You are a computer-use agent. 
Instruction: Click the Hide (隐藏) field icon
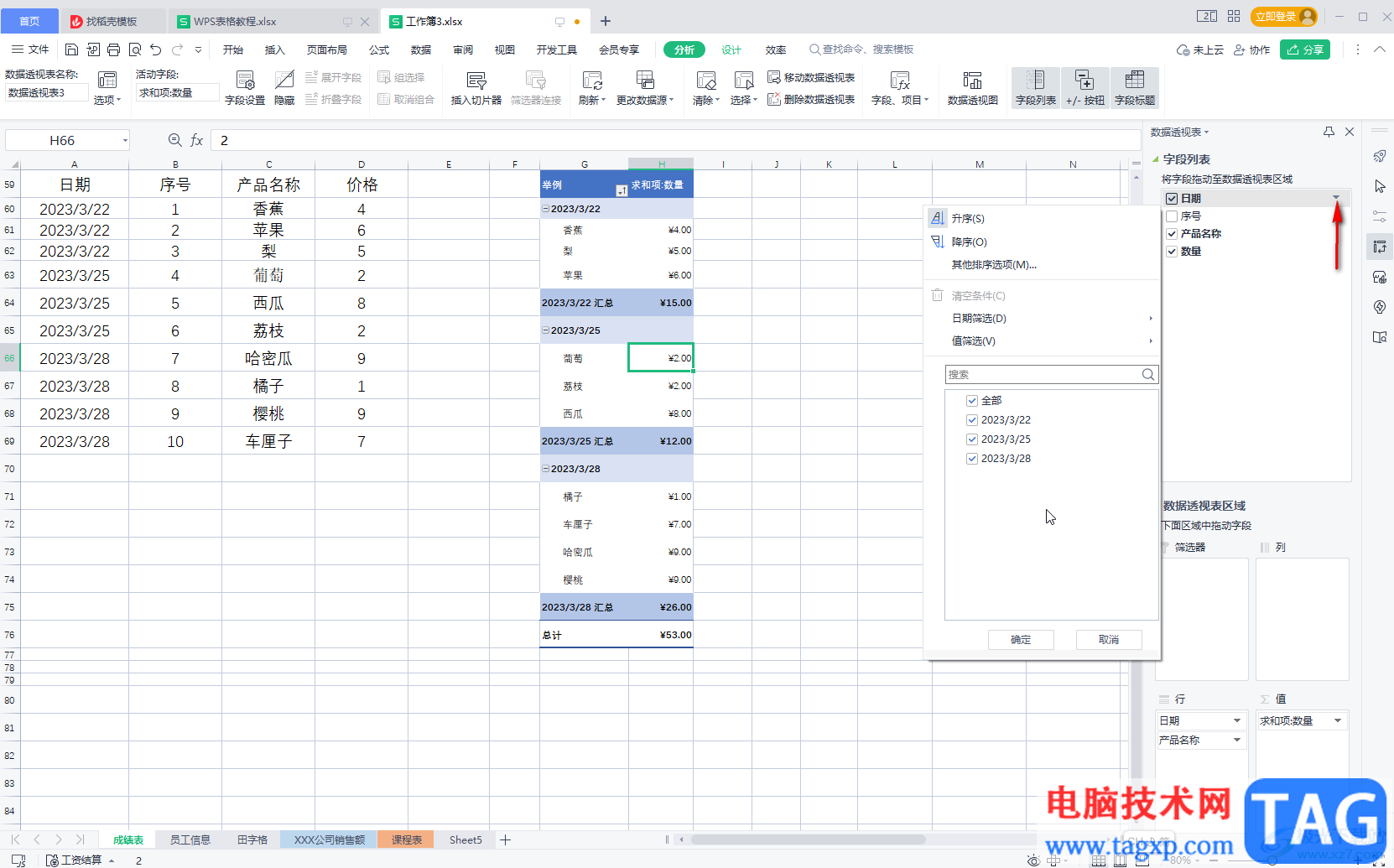pos(284,88)
